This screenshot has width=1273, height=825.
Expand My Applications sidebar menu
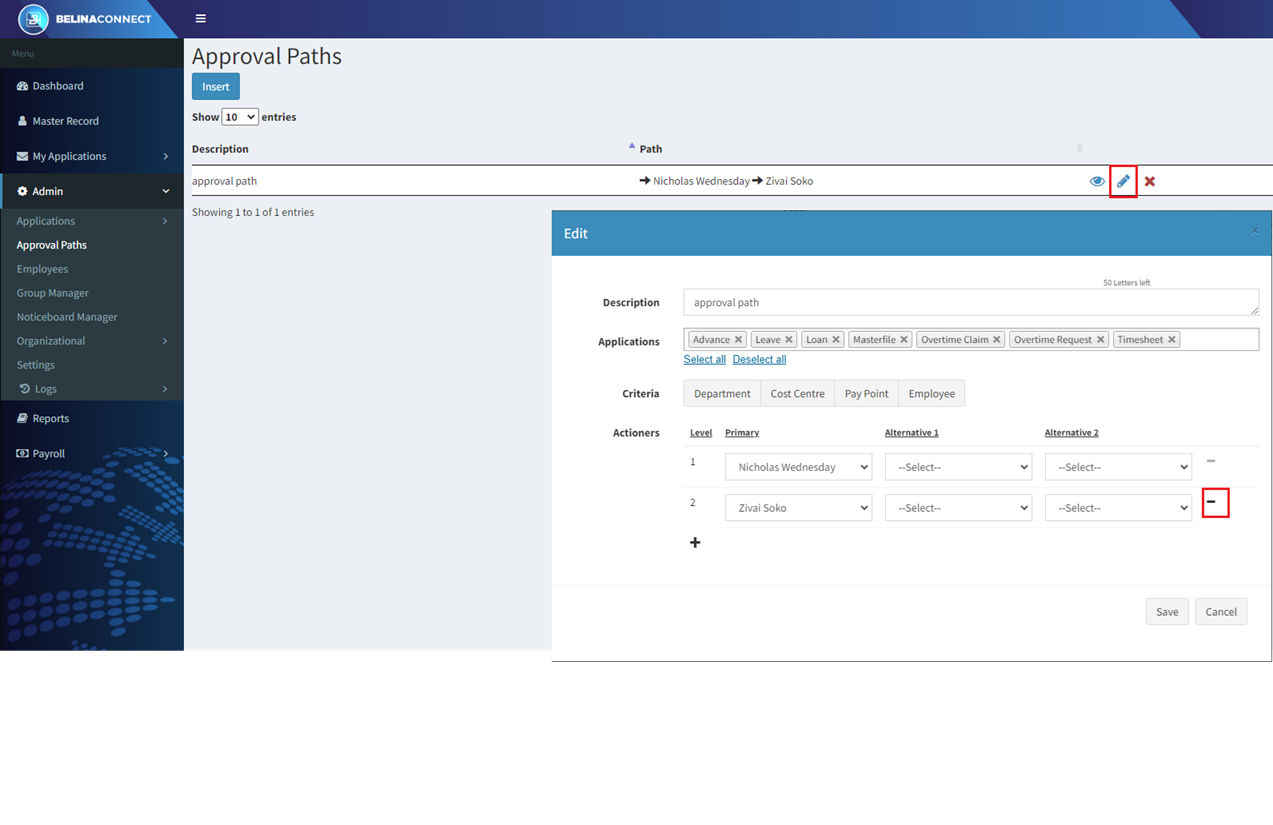92,156
